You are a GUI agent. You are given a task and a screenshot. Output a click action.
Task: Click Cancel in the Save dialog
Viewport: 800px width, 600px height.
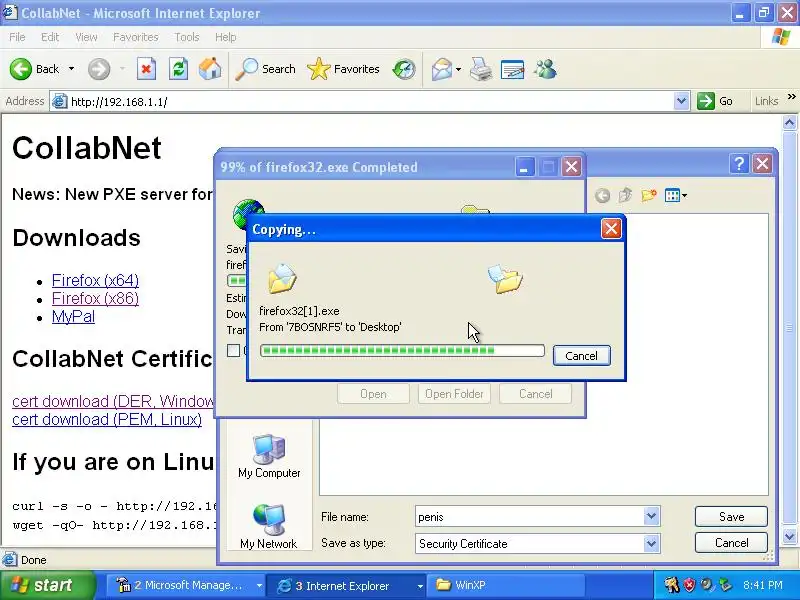tap(731, 542)
